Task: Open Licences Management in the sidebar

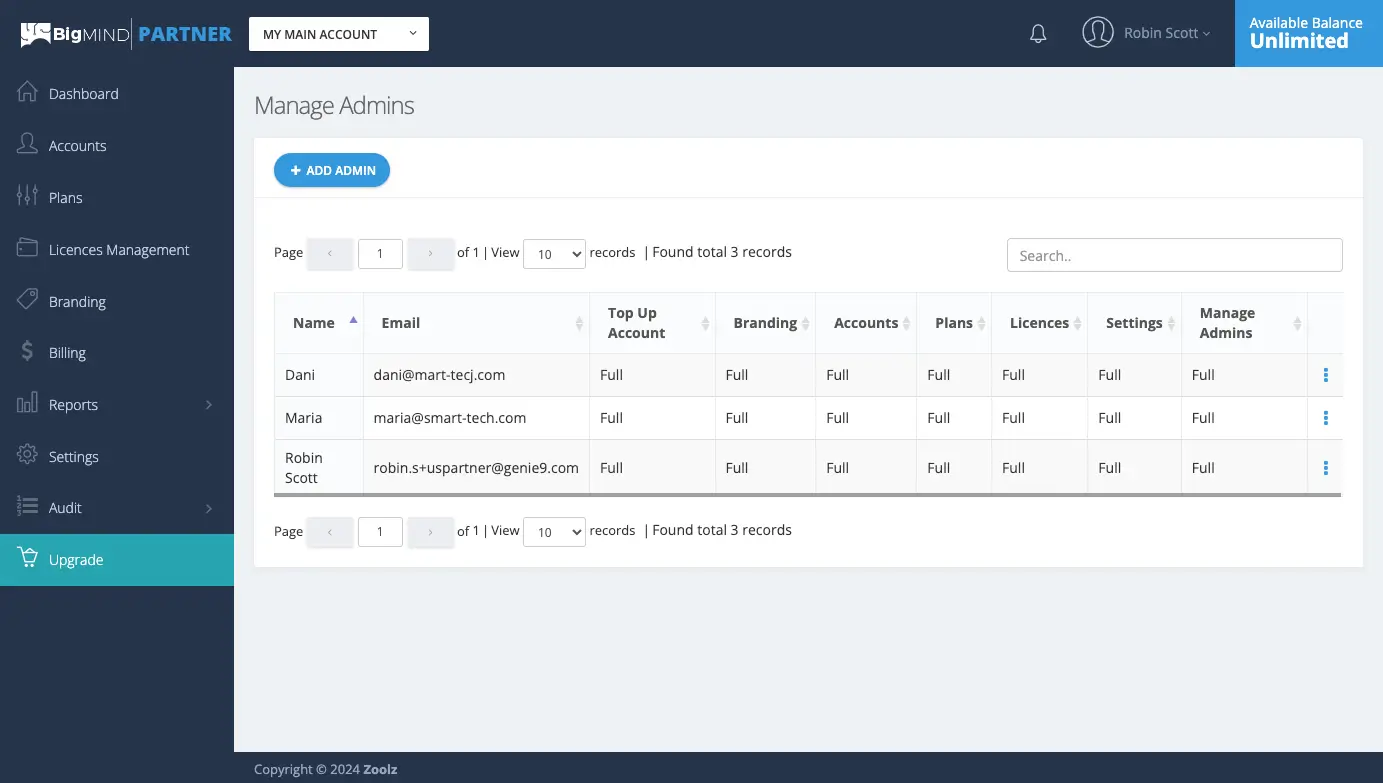Action: click(117, 249)
